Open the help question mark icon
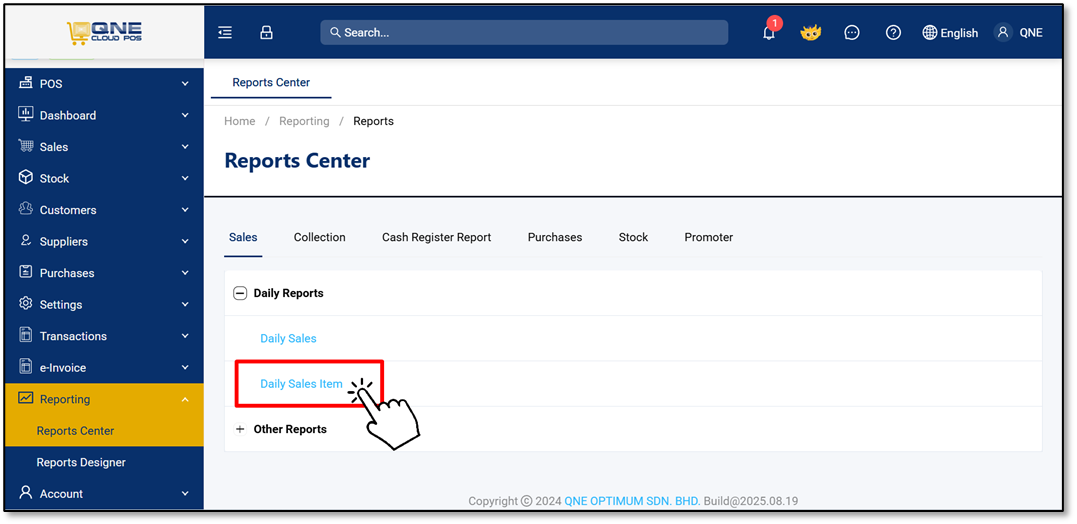Screen dimensions: 1077x524 tap(893, 32)
